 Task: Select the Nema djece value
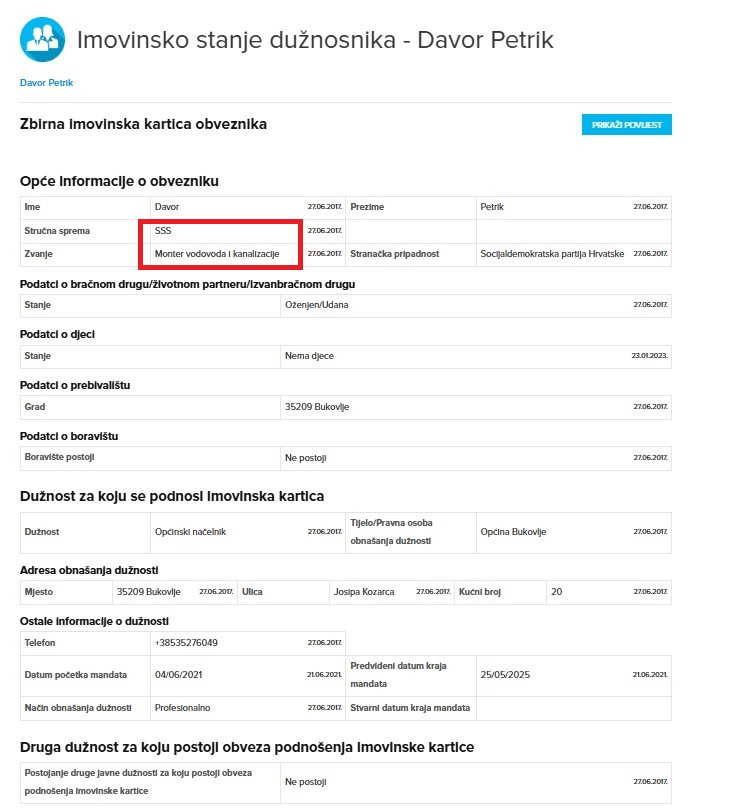[309, 356]
